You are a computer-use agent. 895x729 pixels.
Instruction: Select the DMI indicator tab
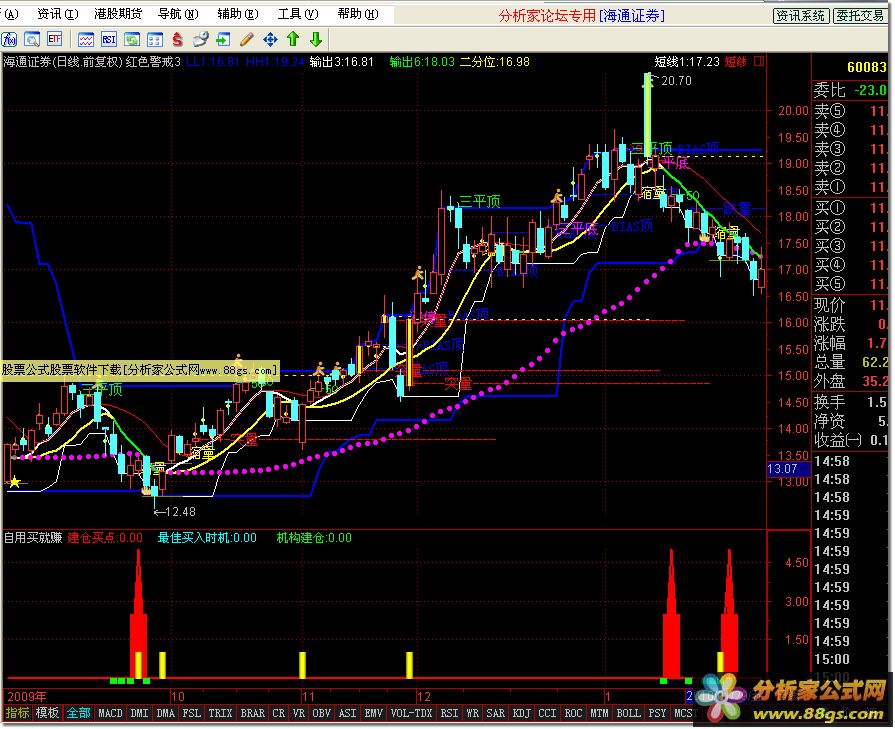(x=139, y=712)
